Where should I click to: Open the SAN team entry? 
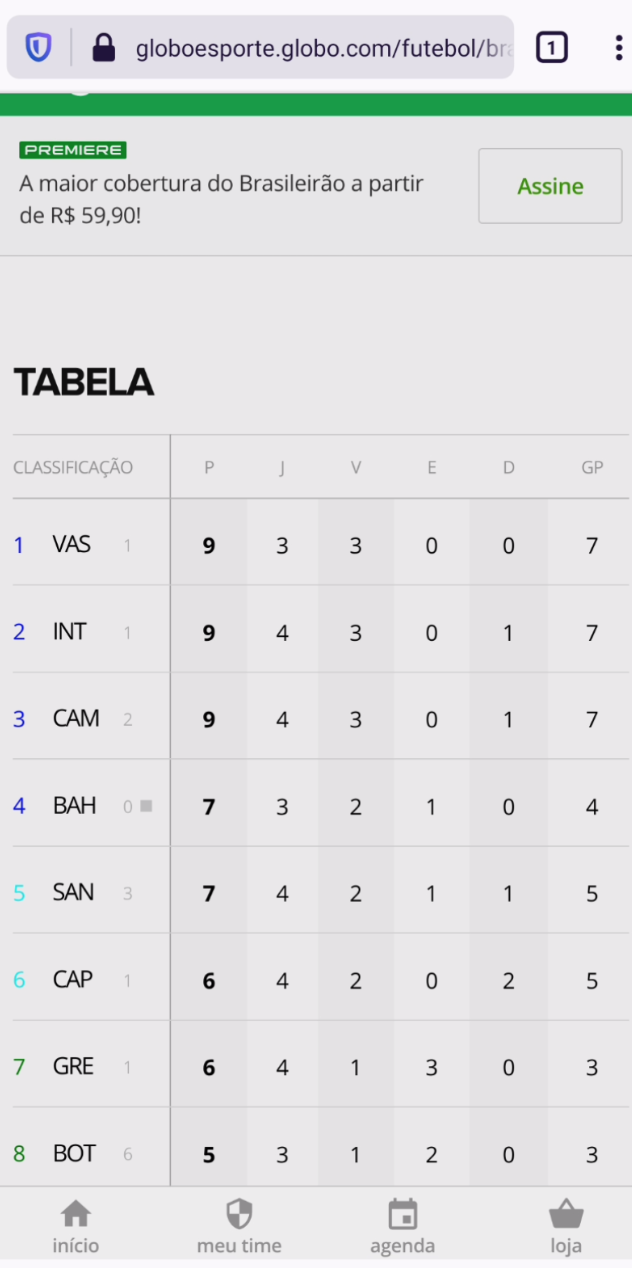click(x=321, y=893)
